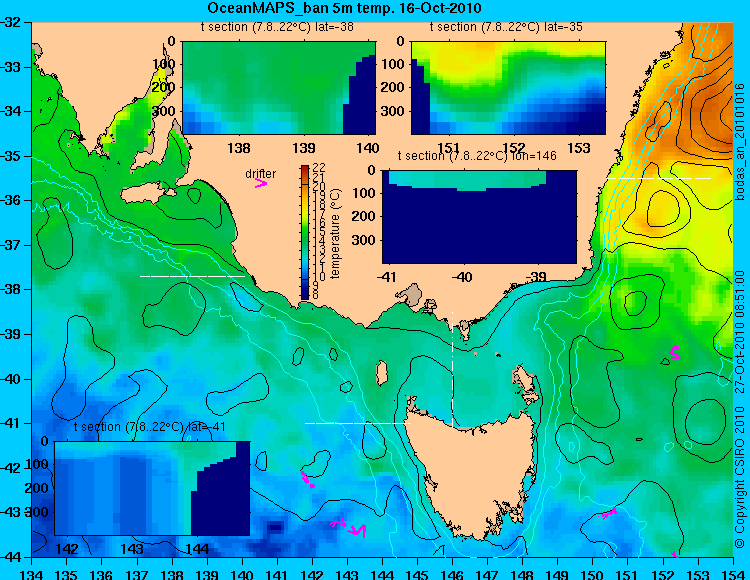Click the white dashed section line near latitude -35.5

(659, 178)
